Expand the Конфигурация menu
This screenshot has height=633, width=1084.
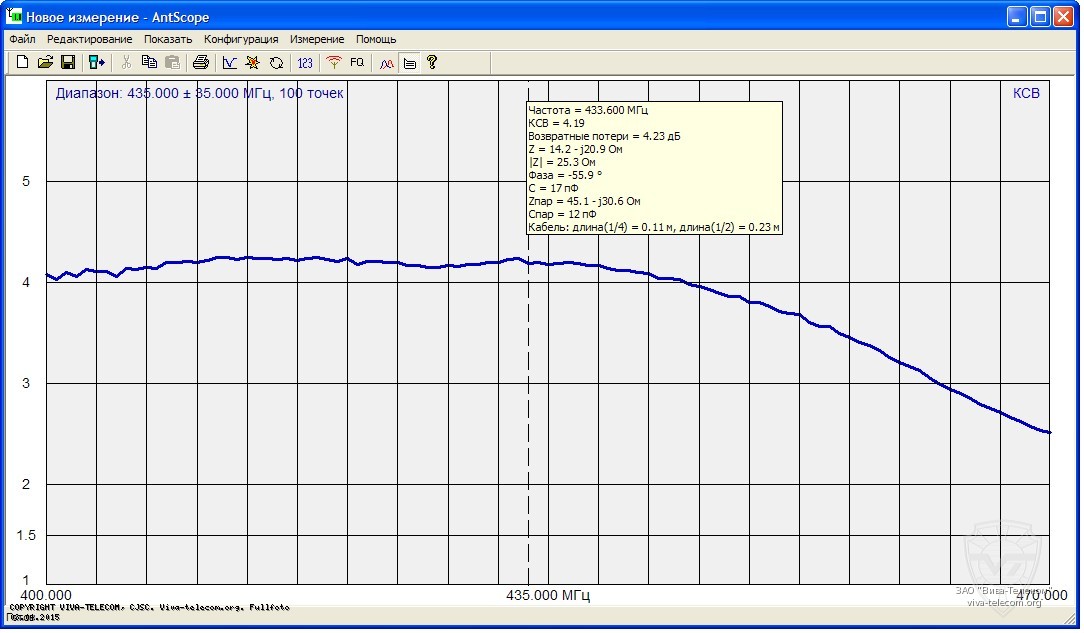click(x=241, y=39)
